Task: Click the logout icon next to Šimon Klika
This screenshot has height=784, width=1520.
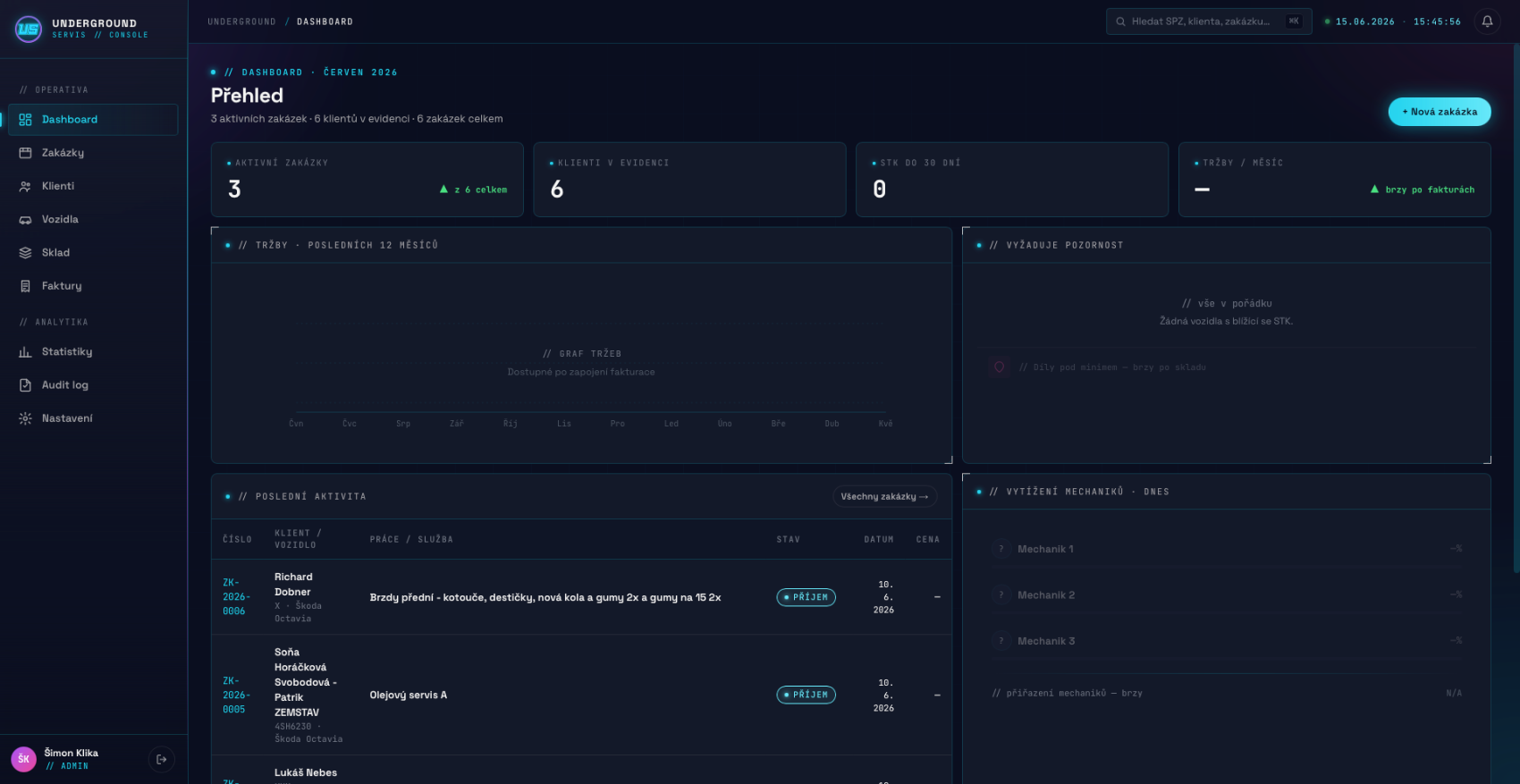Action: (161, 760)
